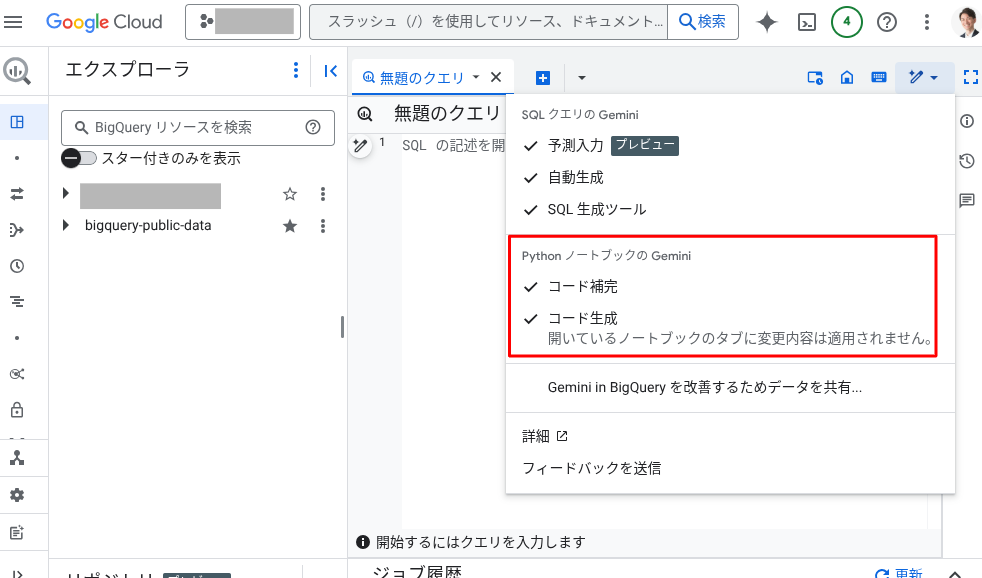Screen dimensions: 982x578
Task: Expand the bigquery-public-data tree node
Action: click(x=65, y=225)
